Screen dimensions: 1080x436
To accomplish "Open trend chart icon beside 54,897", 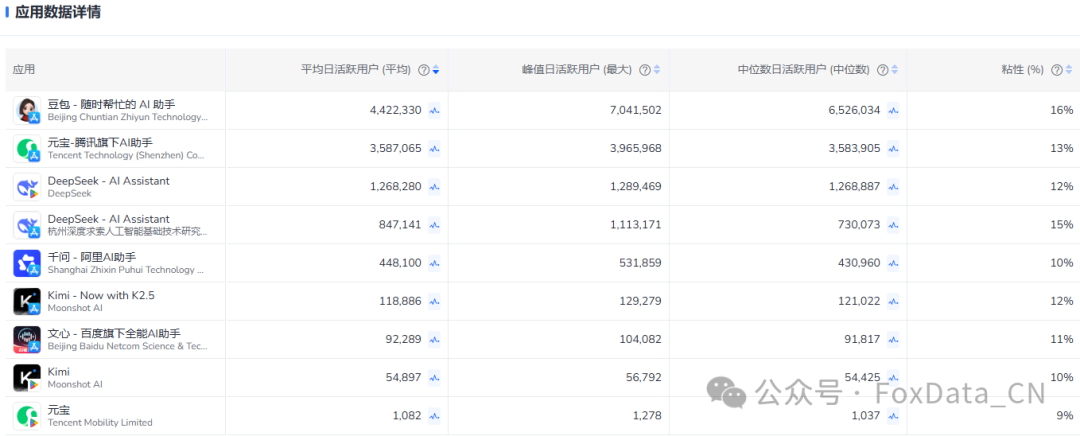I will 434,377.
